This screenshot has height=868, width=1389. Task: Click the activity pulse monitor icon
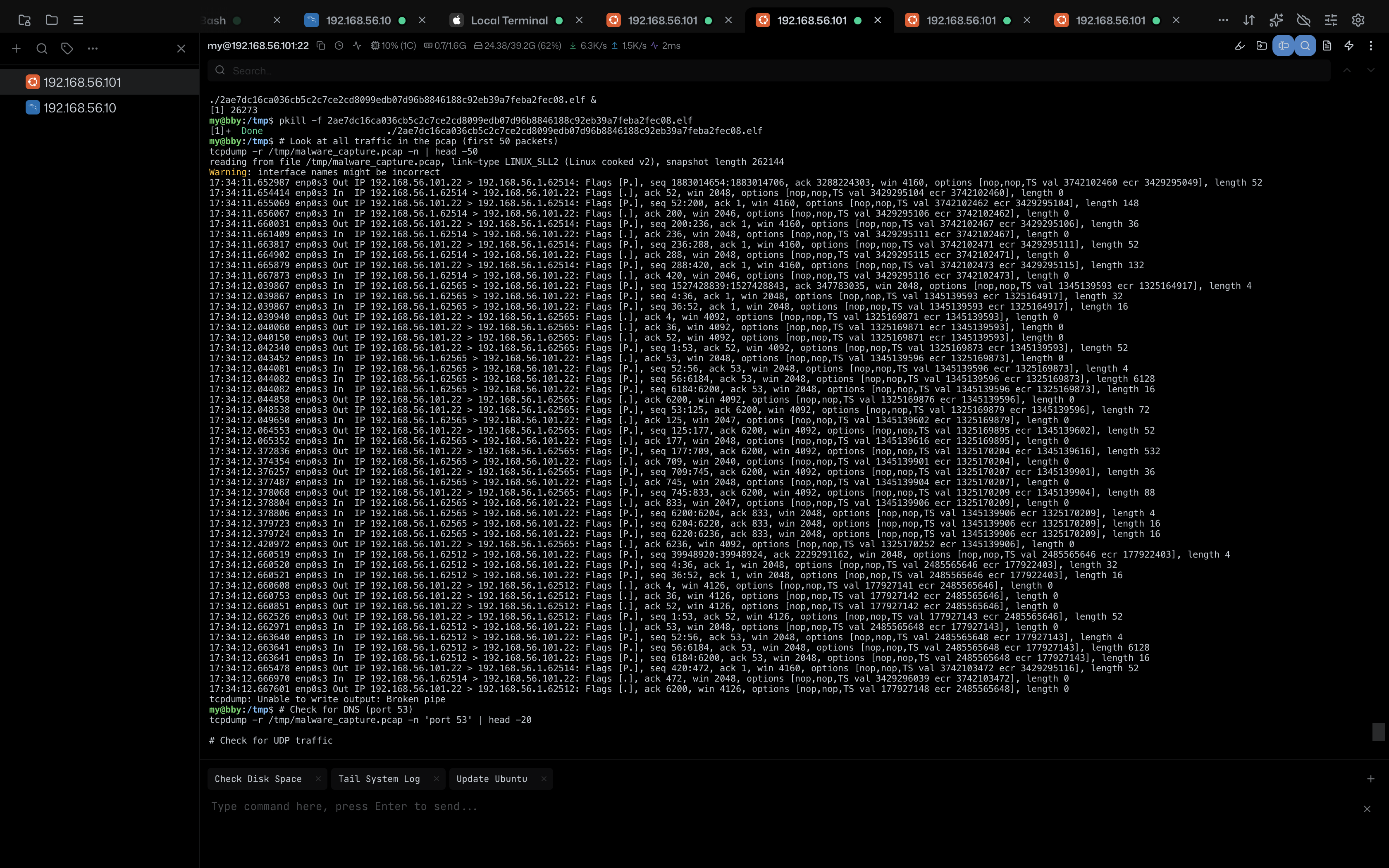[357, 45]
